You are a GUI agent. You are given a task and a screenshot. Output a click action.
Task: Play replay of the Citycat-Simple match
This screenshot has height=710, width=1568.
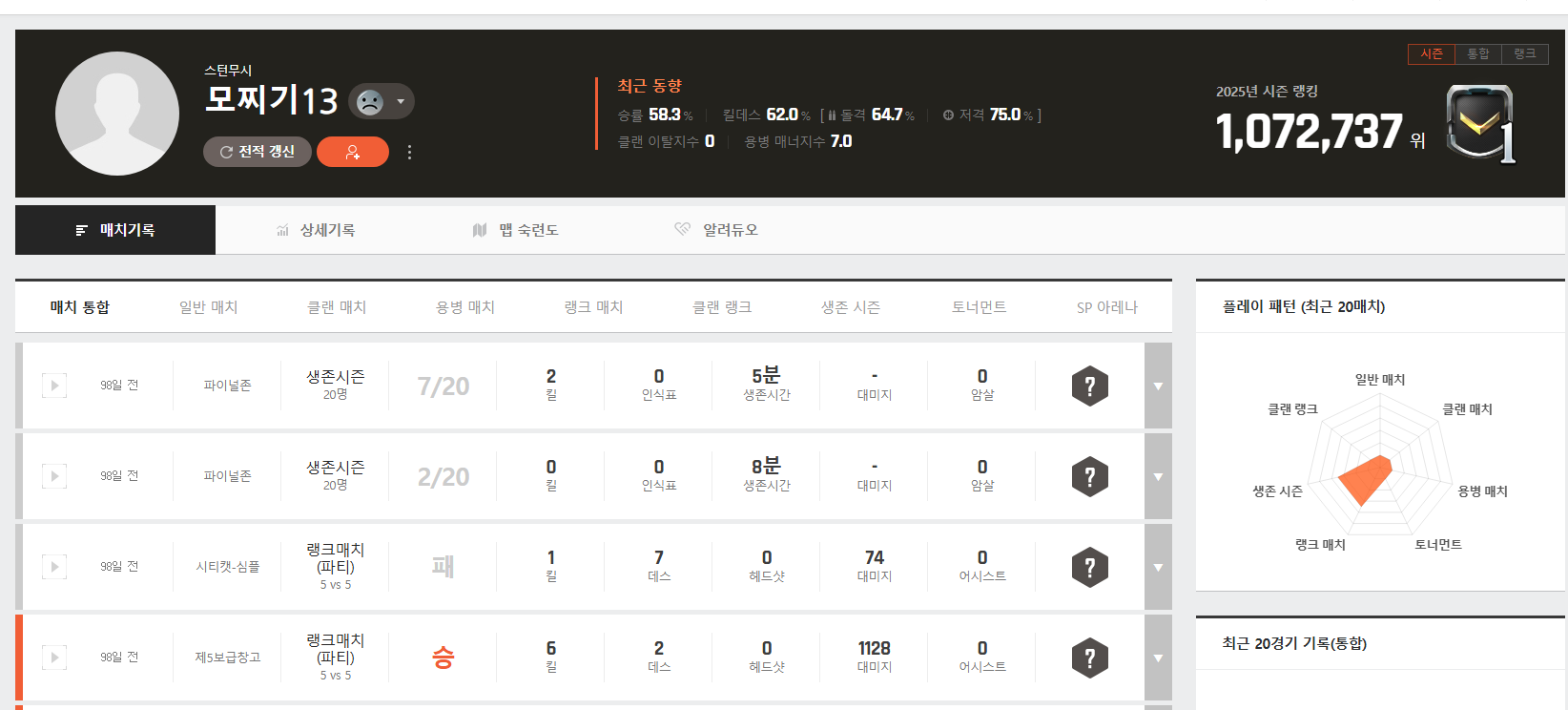click(54, 567)
